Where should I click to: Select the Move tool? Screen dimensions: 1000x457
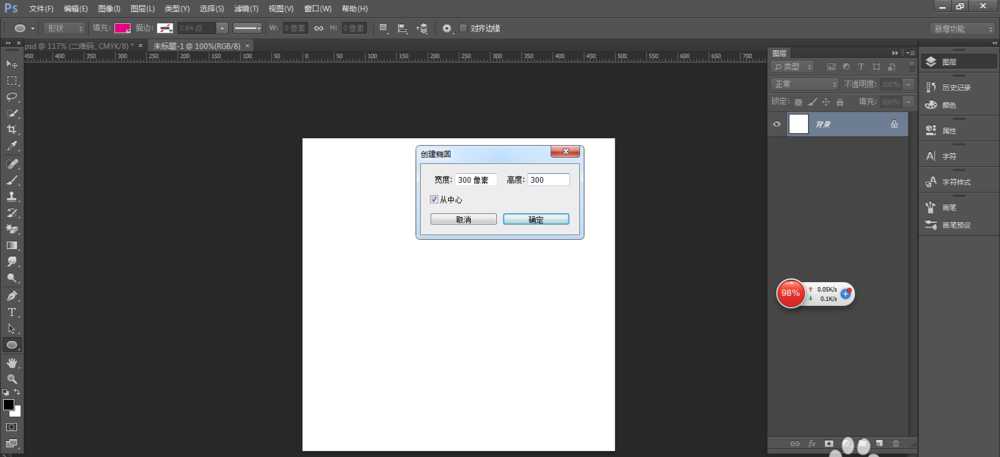tap(12, 64)
